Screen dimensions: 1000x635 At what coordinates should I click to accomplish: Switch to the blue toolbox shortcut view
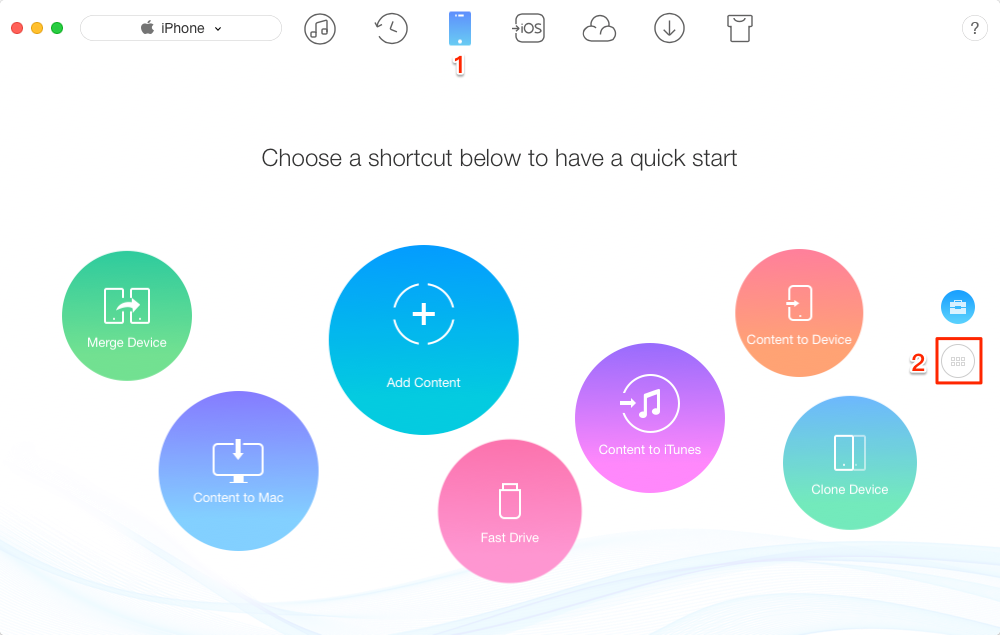coord(958,307)
